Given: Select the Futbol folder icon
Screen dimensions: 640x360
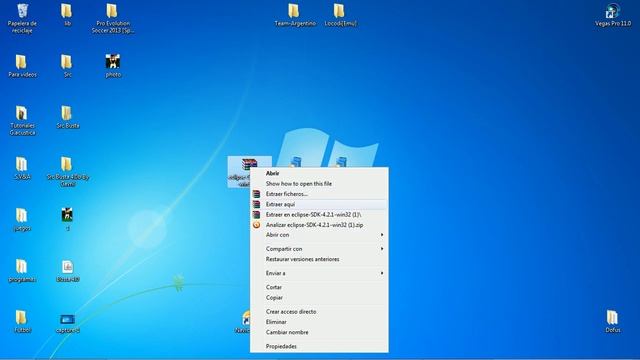Looking at the screenshot, I should point(22,322).
